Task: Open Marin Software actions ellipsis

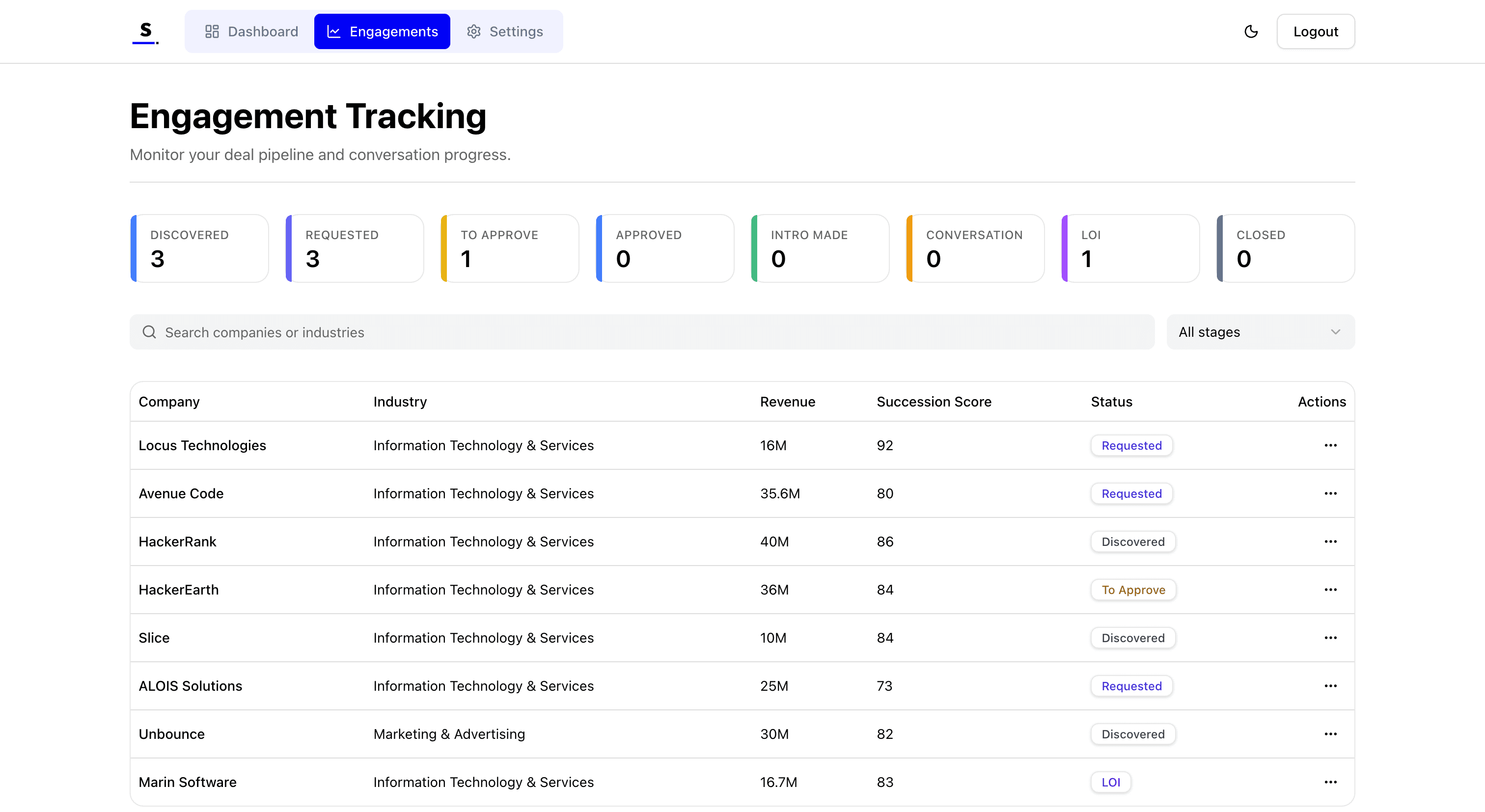Action: click(1330, 782)
